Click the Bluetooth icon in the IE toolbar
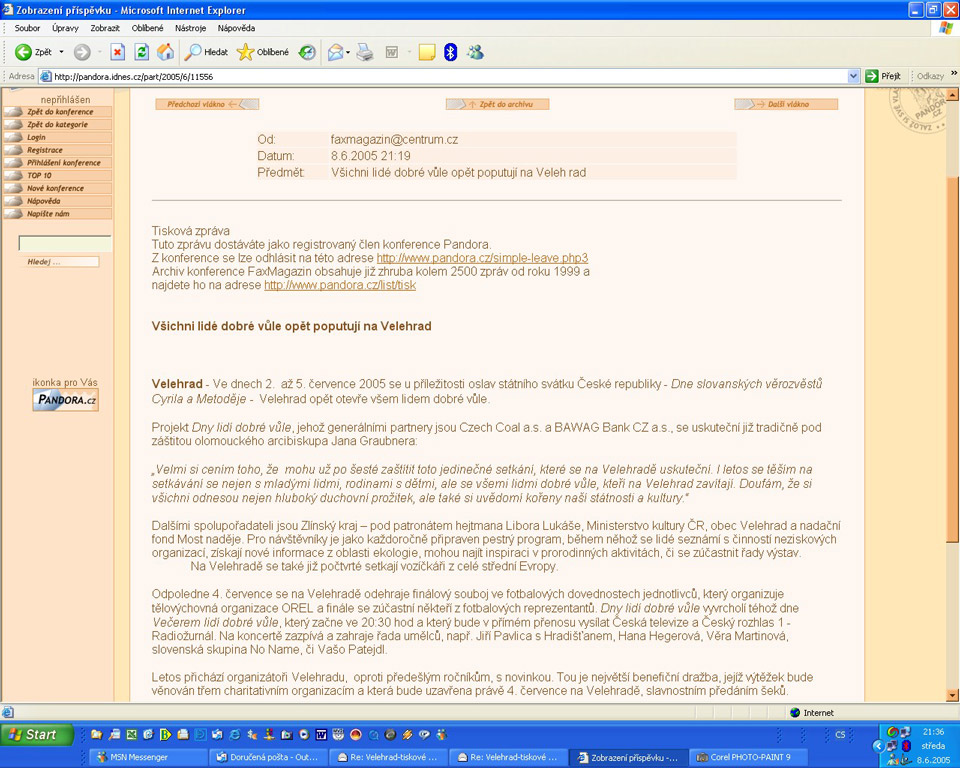 click(x=451, y=53)
